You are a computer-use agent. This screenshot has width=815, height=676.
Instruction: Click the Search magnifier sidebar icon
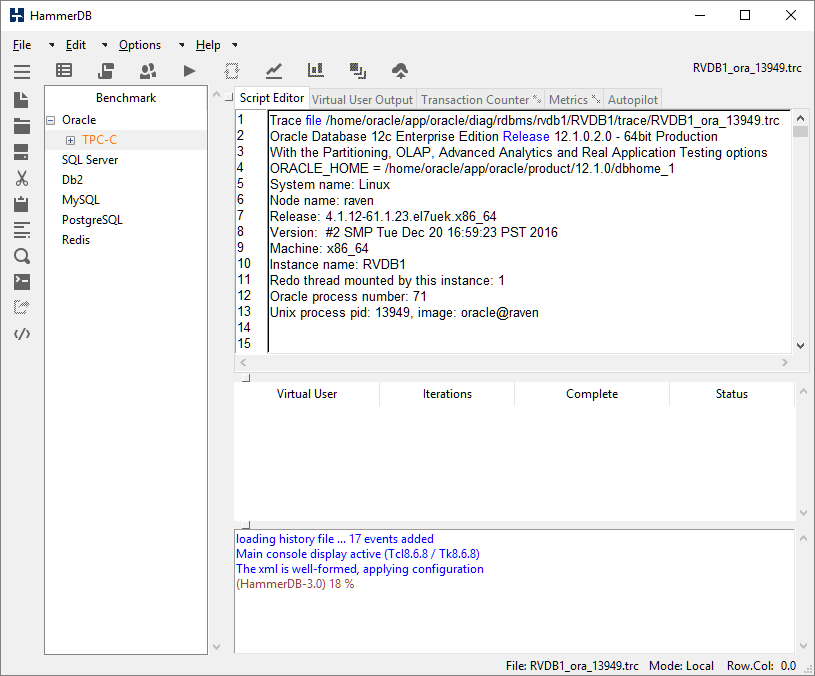pos(22,256)
